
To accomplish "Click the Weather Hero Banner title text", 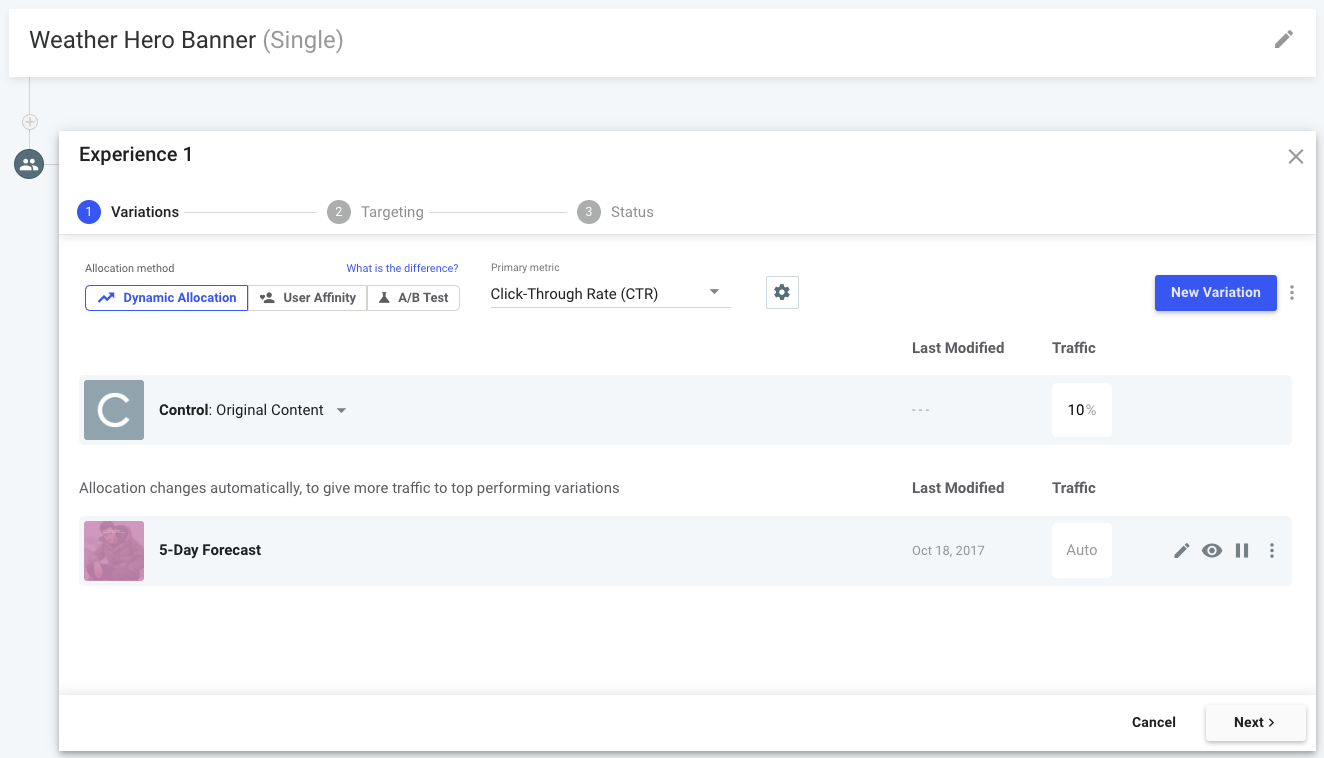I will pos(142,40).
